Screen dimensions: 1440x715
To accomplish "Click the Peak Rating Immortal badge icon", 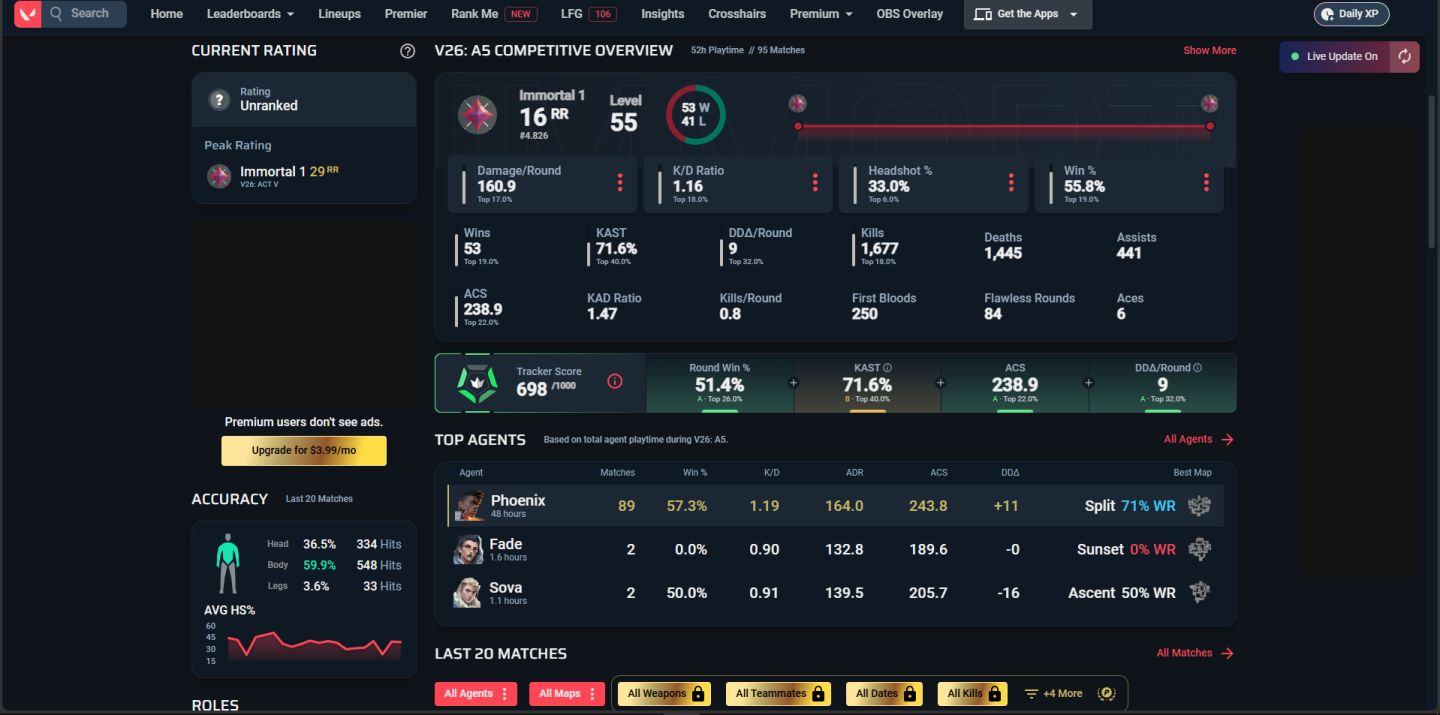I will 219,176.
